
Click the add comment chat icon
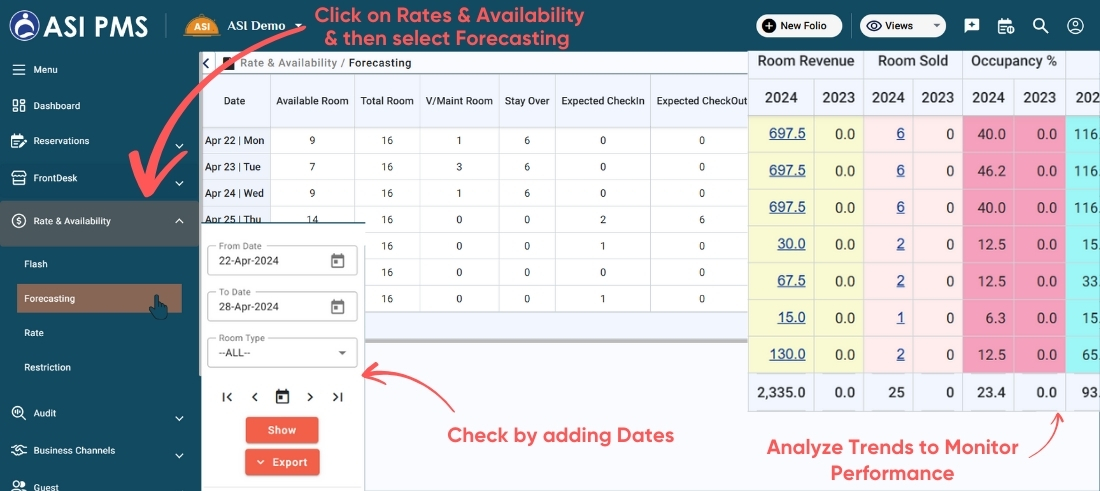tap(972, 26)
